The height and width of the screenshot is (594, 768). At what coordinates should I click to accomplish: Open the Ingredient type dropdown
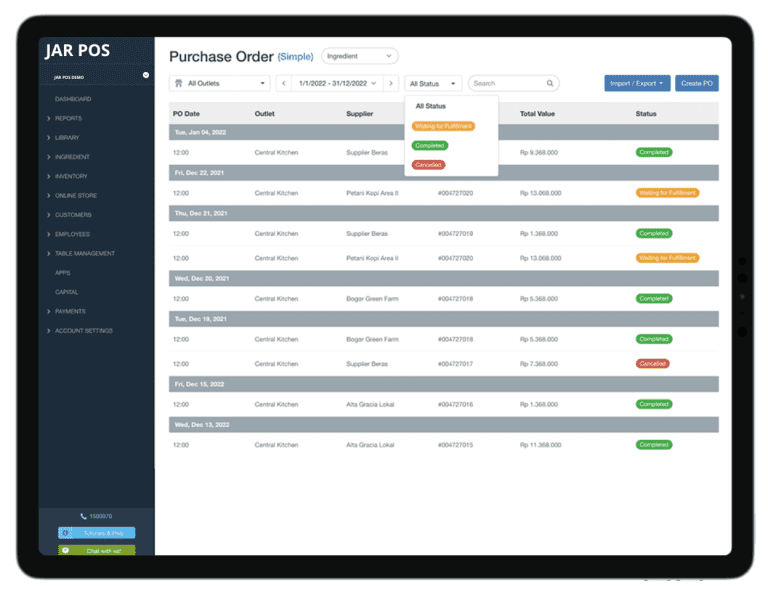(x=359, y=57)
